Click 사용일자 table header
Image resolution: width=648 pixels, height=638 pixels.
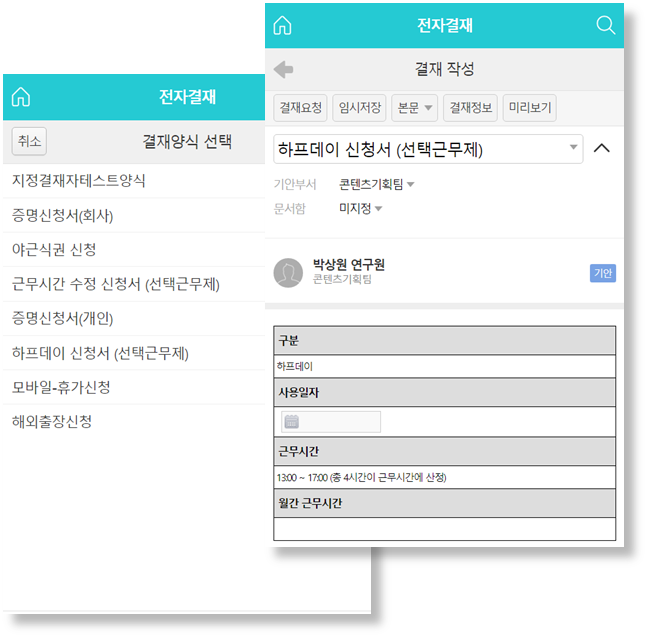[x=445, y=392]
